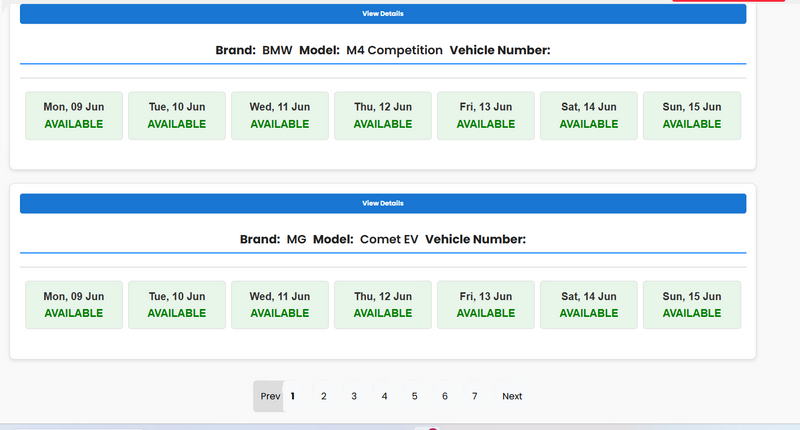Go to page 6 of vehicle list

point(445,396)
